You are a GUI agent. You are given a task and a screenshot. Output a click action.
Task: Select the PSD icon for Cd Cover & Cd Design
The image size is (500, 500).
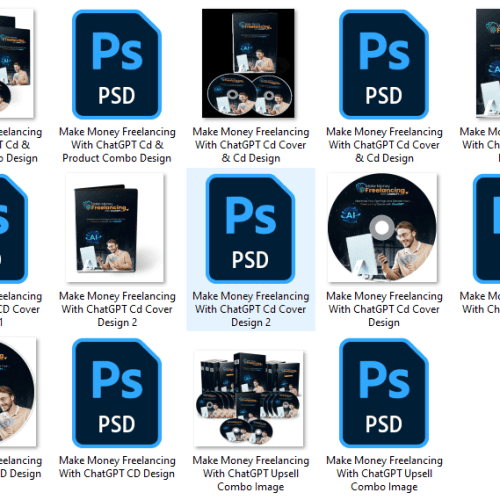pyautogui.click(x=384, y=64)
